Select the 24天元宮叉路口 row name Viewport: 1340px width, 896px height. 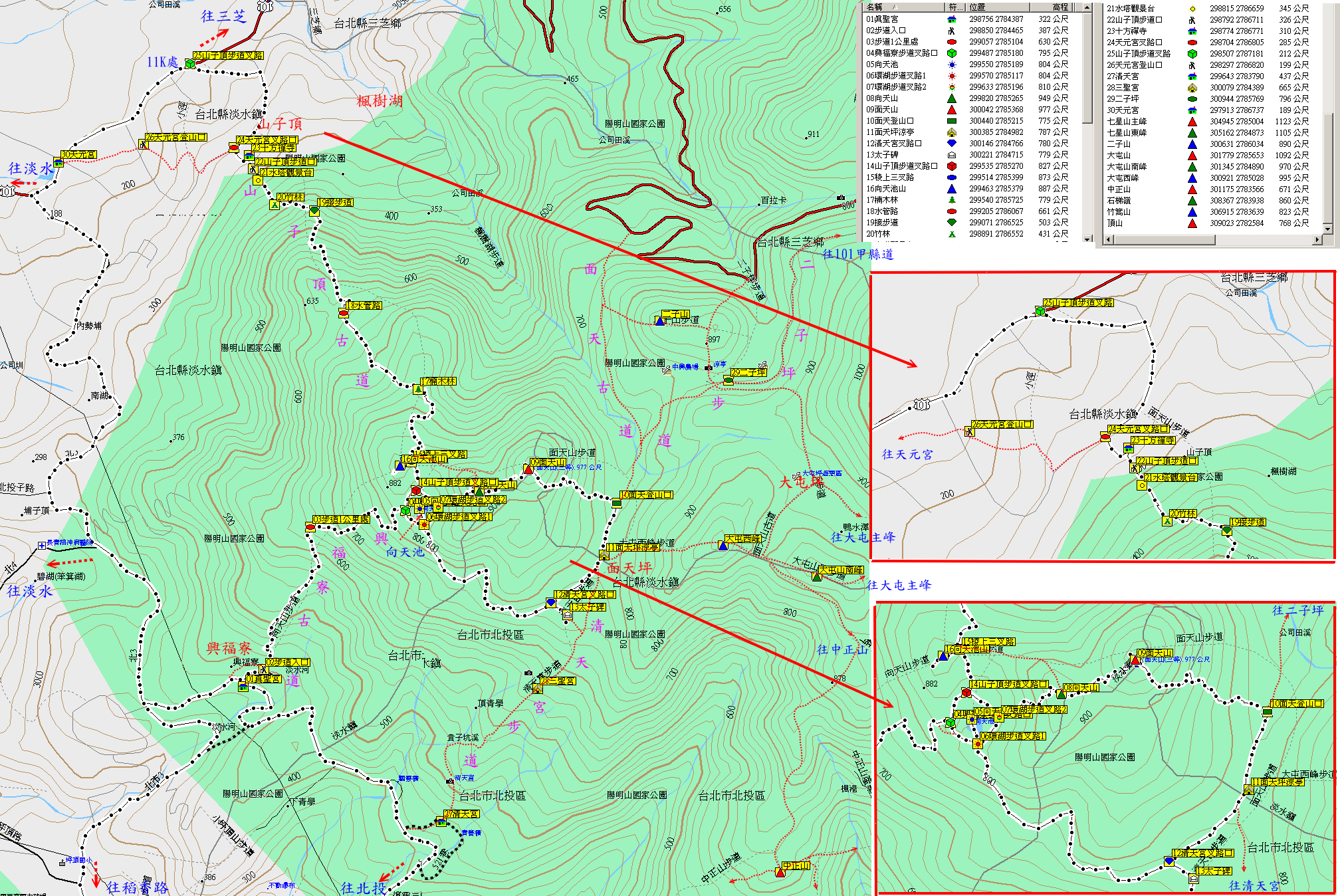click(1135, 43)
